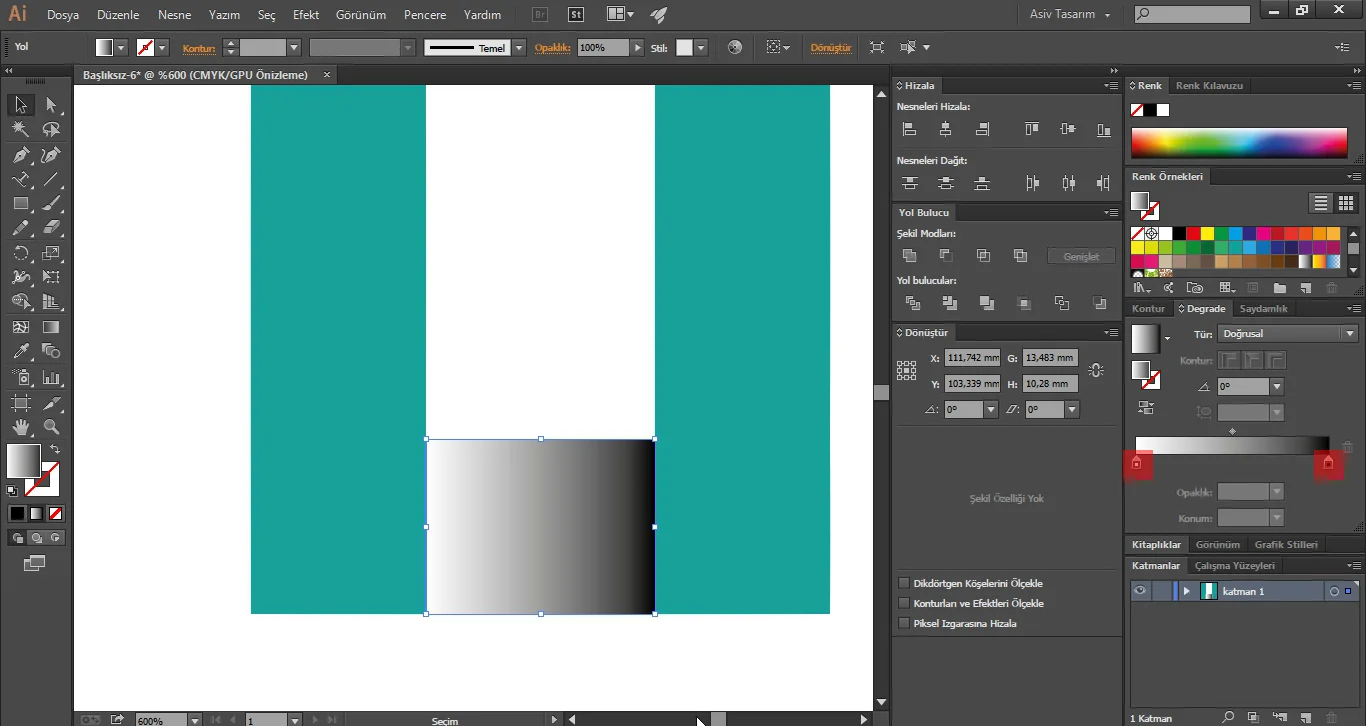Enable Piksel Izgarasına Hizala checkbox

[x=904, y=623]
